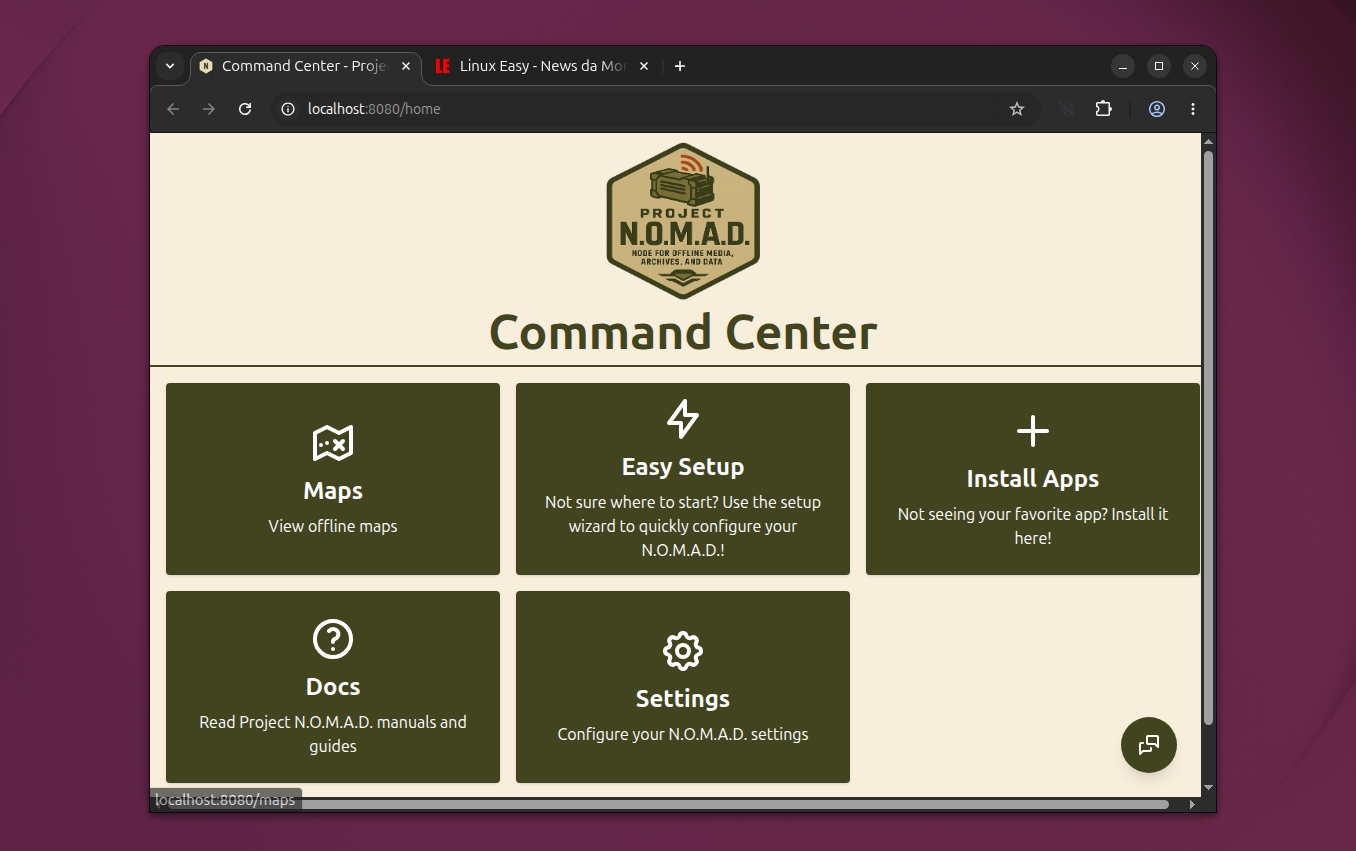
Task: View site information for localhost
Action: click(x=288, y=109)
